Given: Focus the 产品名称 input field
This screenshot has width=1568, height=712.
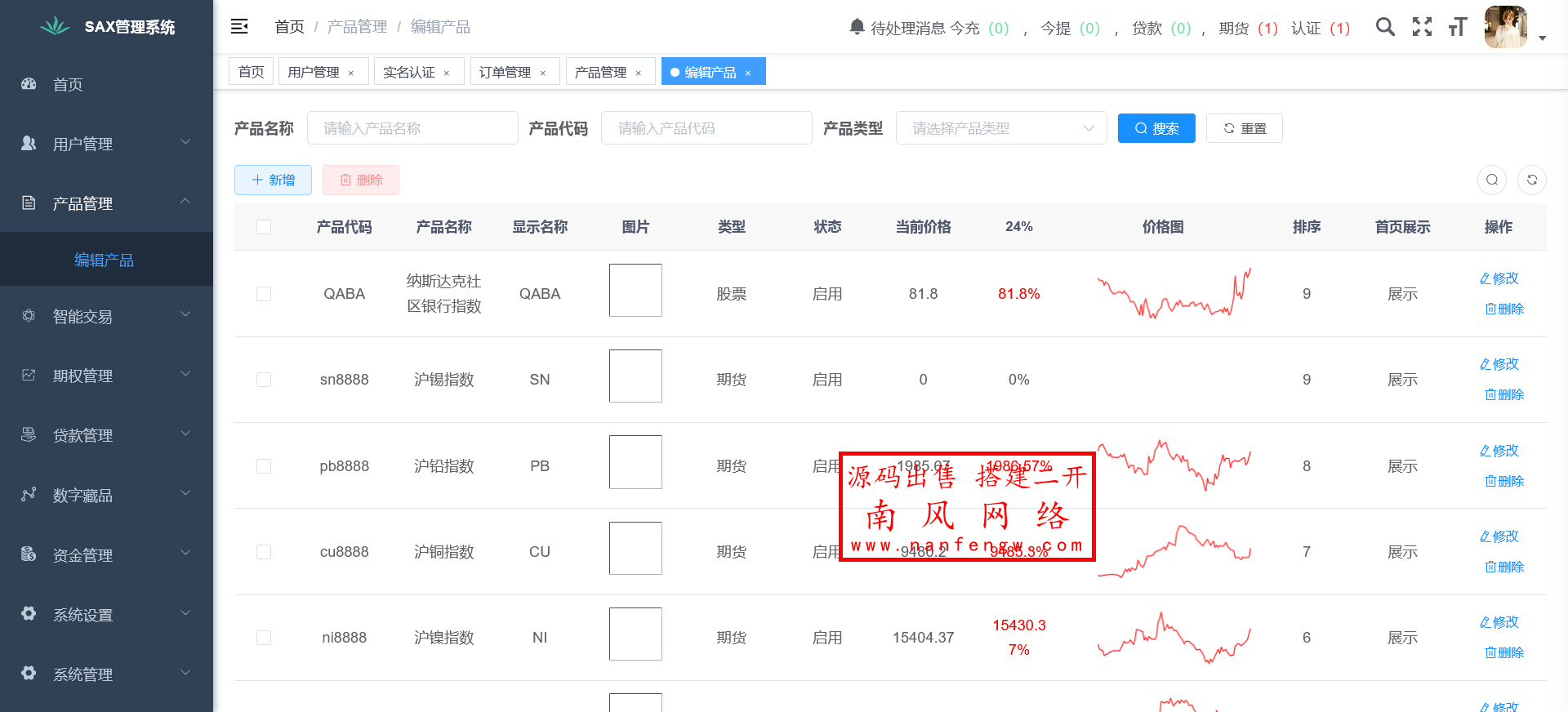Looking at the screenshot, I should coord(412,128).
